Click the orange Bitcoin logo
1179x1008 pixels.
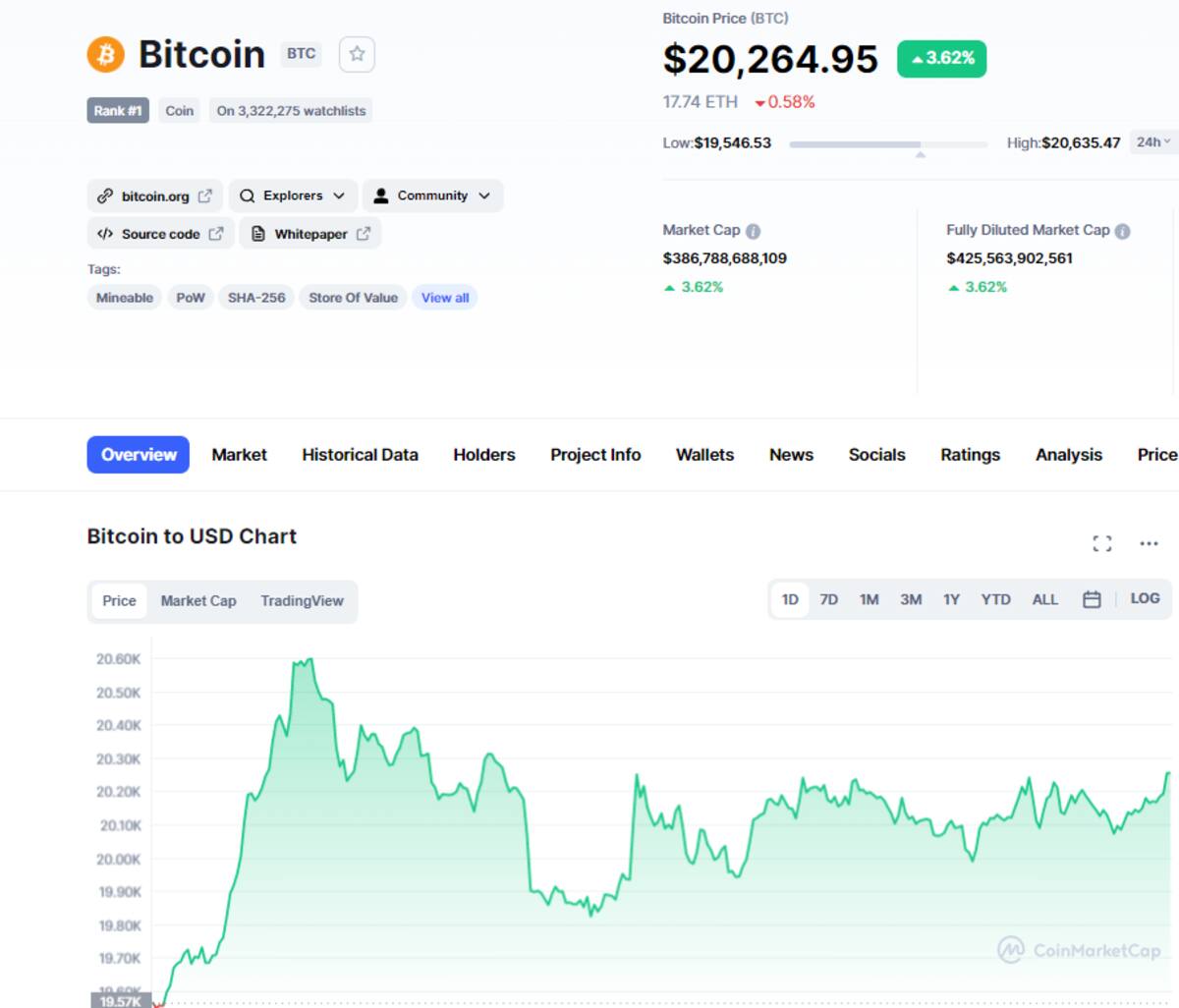[106, 54]
